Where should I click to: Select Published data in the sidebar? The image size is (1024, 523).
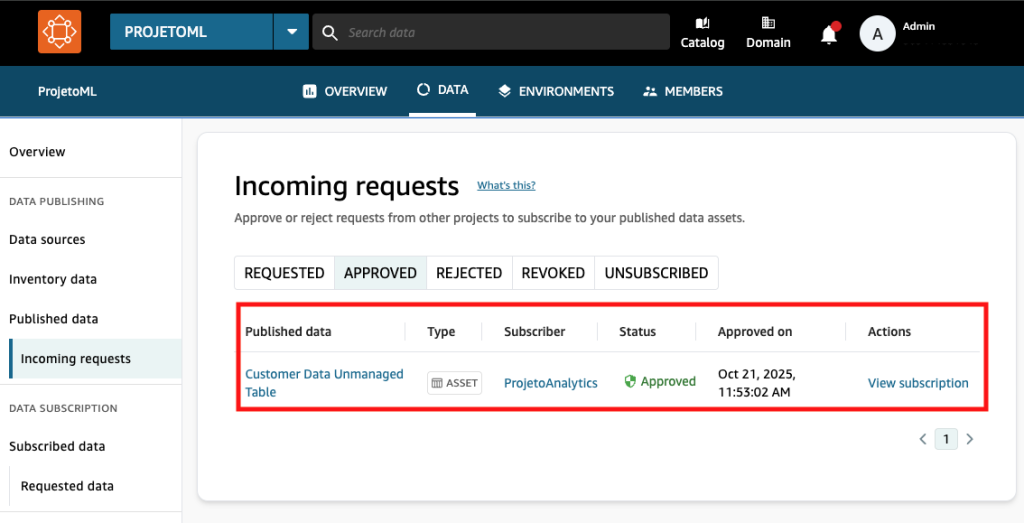click(54, 319)
